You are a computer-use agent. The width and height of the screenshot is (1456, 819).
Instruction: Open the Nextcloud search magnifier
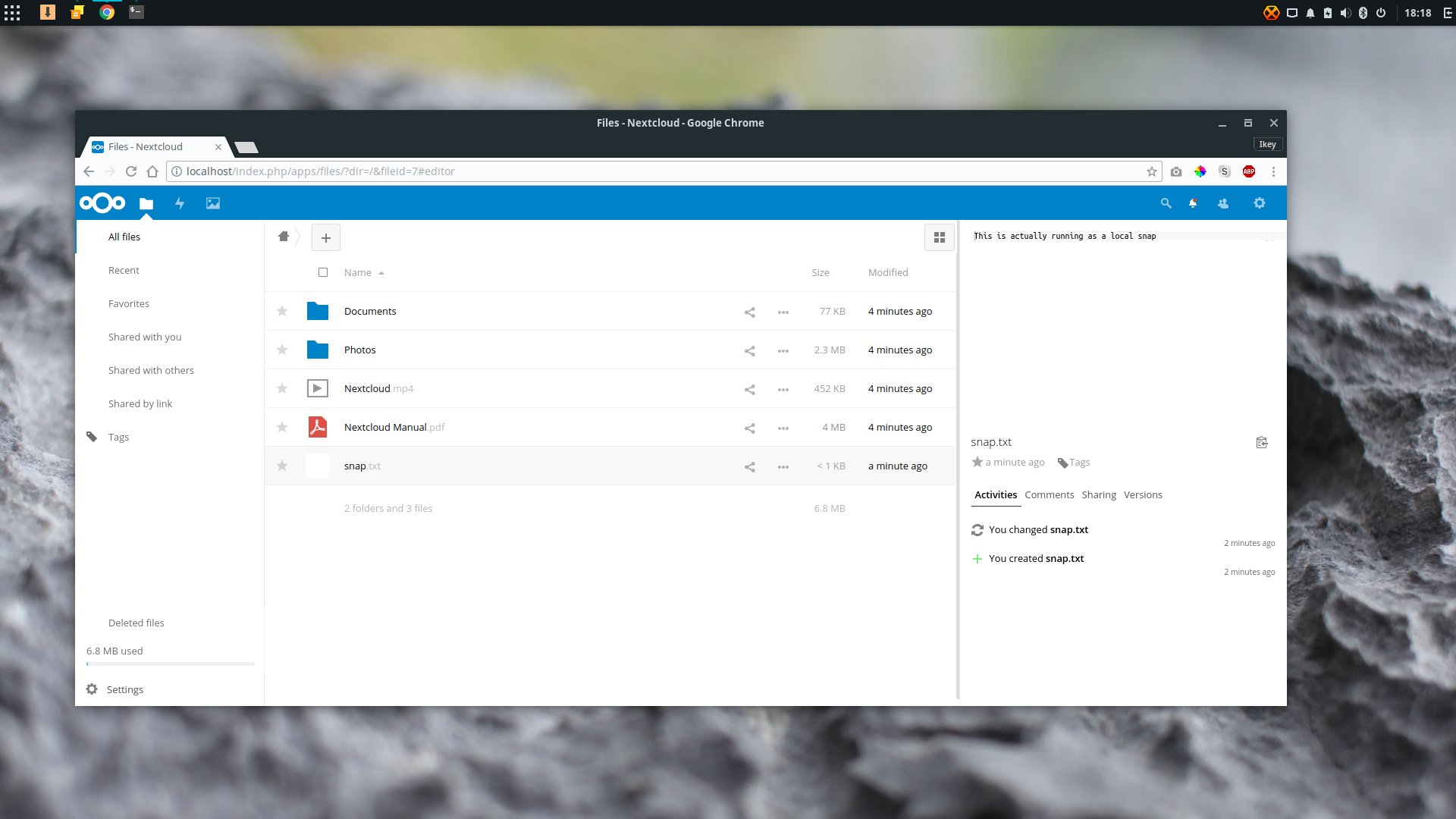[1166, 203]
